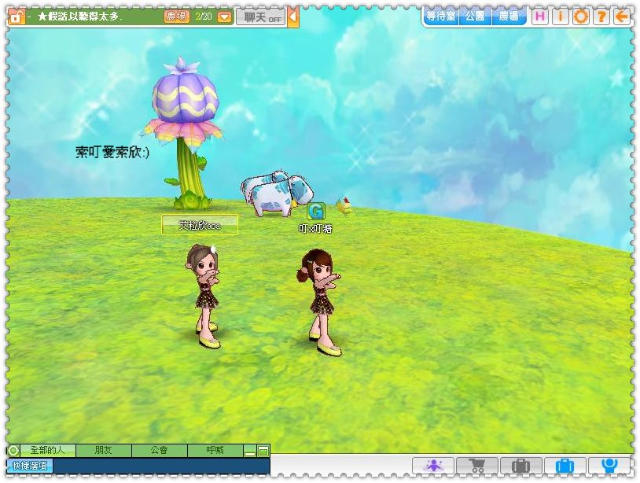
Task: Click the orange back arrow icon
Action: (622, 17)
